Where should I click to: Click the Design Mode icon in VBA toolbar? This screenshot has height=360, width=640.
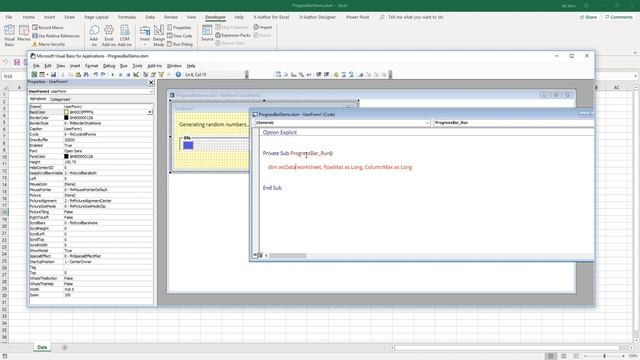pos(136,75)
